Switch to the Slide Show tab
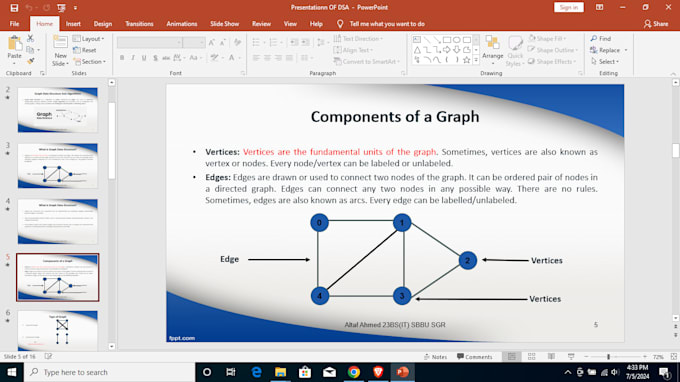 [225, 24]
